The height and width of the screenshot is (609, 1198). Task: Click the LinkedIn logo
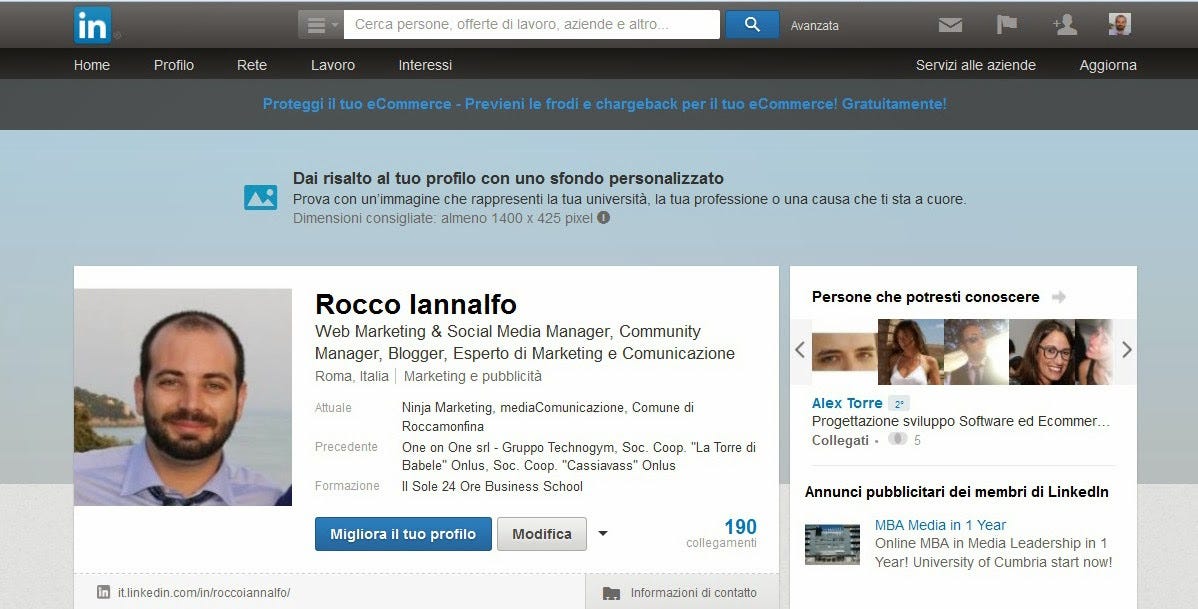[92, 25]
